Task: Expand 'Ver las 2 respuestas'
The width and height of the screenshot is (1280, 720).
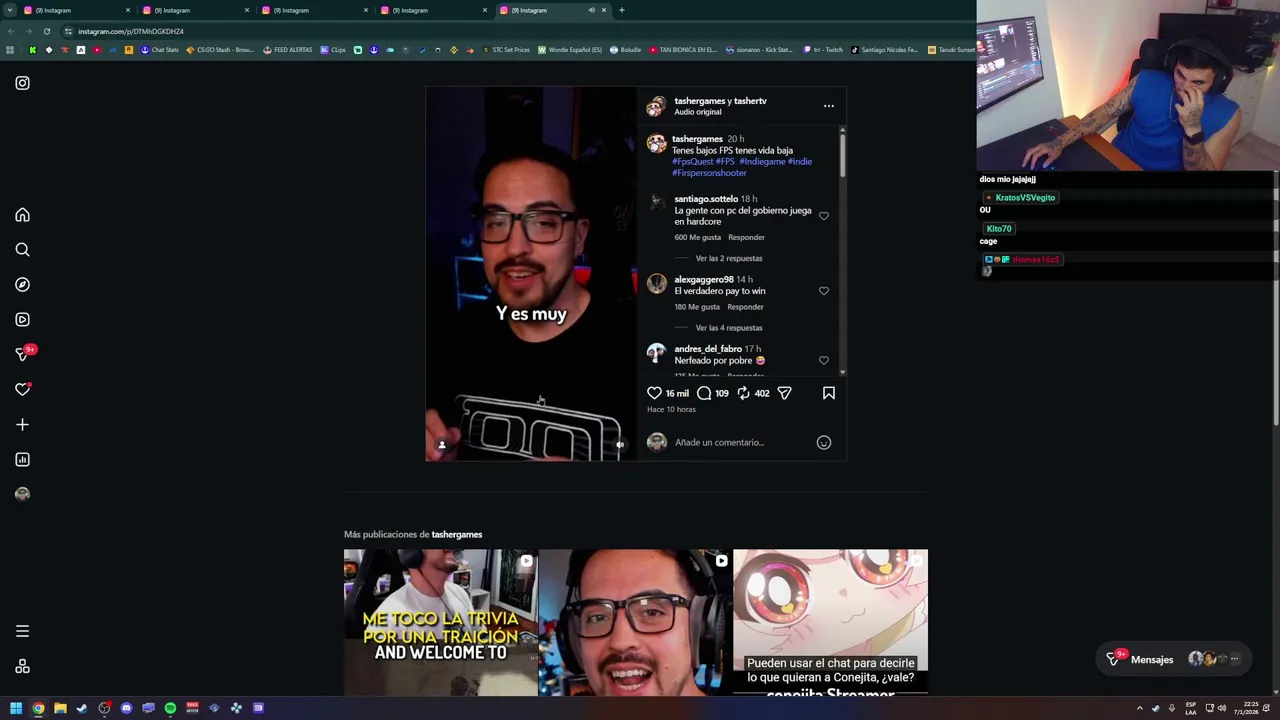Action: (729, 258)
